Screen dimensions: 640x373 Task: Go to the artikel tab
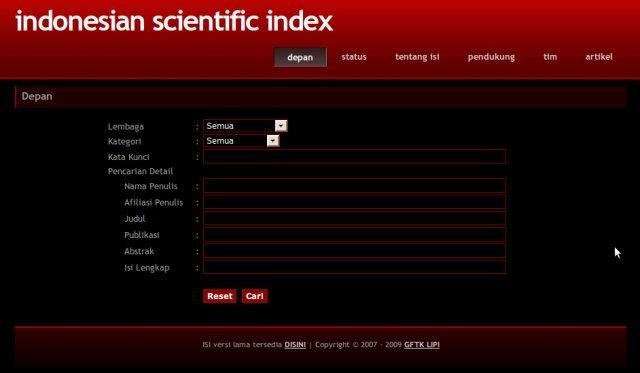(x=599, y=57)
